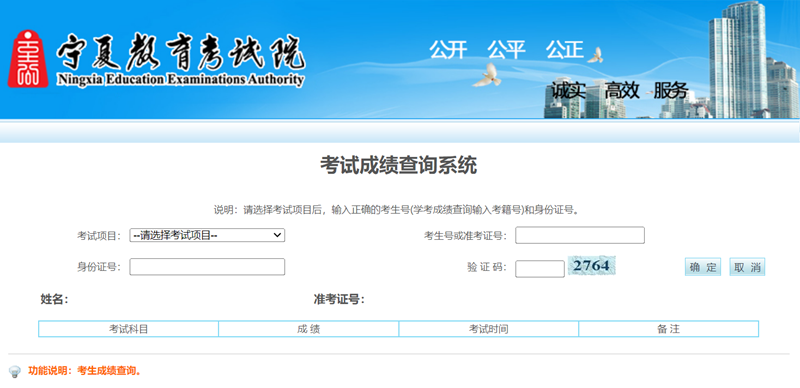This screenshot has height=388, width=800.
Task: Click the 成绩 column header
Action: coord(309,329)
